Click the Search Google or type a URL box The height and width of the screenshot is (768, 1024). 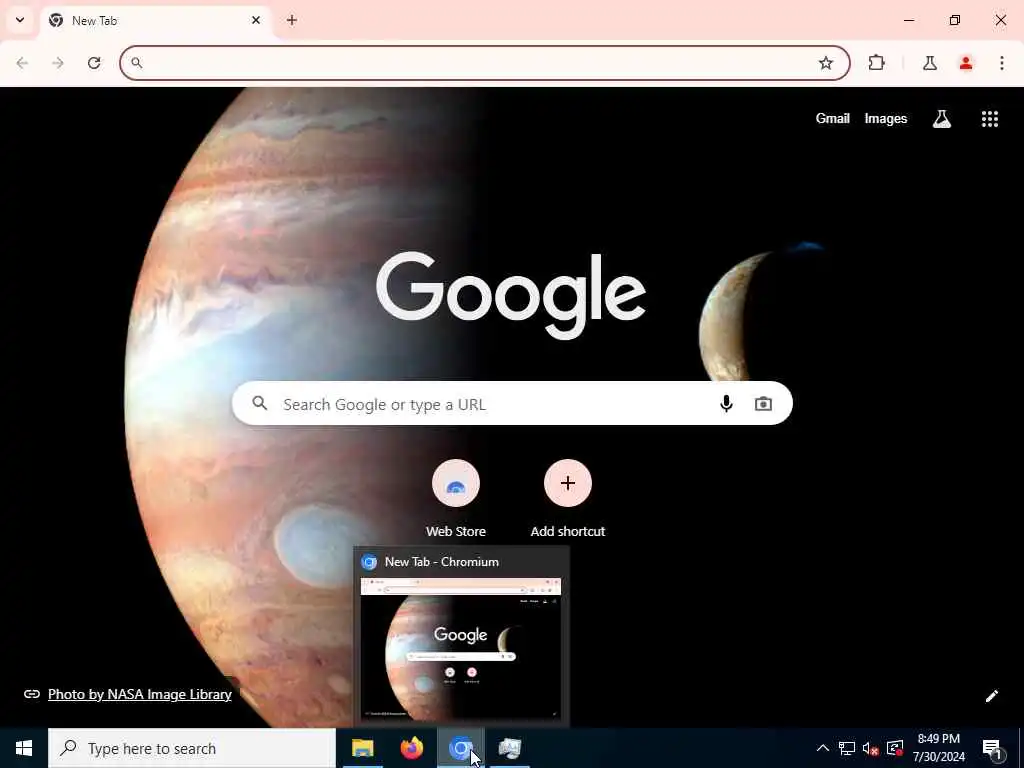(x=512, y=404)
